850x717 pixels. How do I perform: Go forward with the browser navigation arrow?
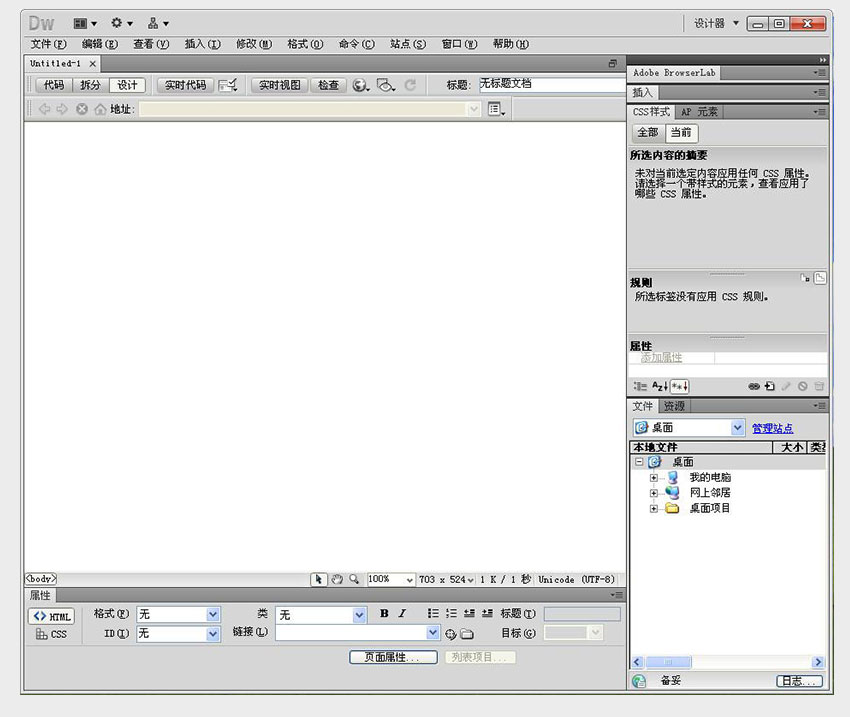pyautogui.click(x=62, y=109)
